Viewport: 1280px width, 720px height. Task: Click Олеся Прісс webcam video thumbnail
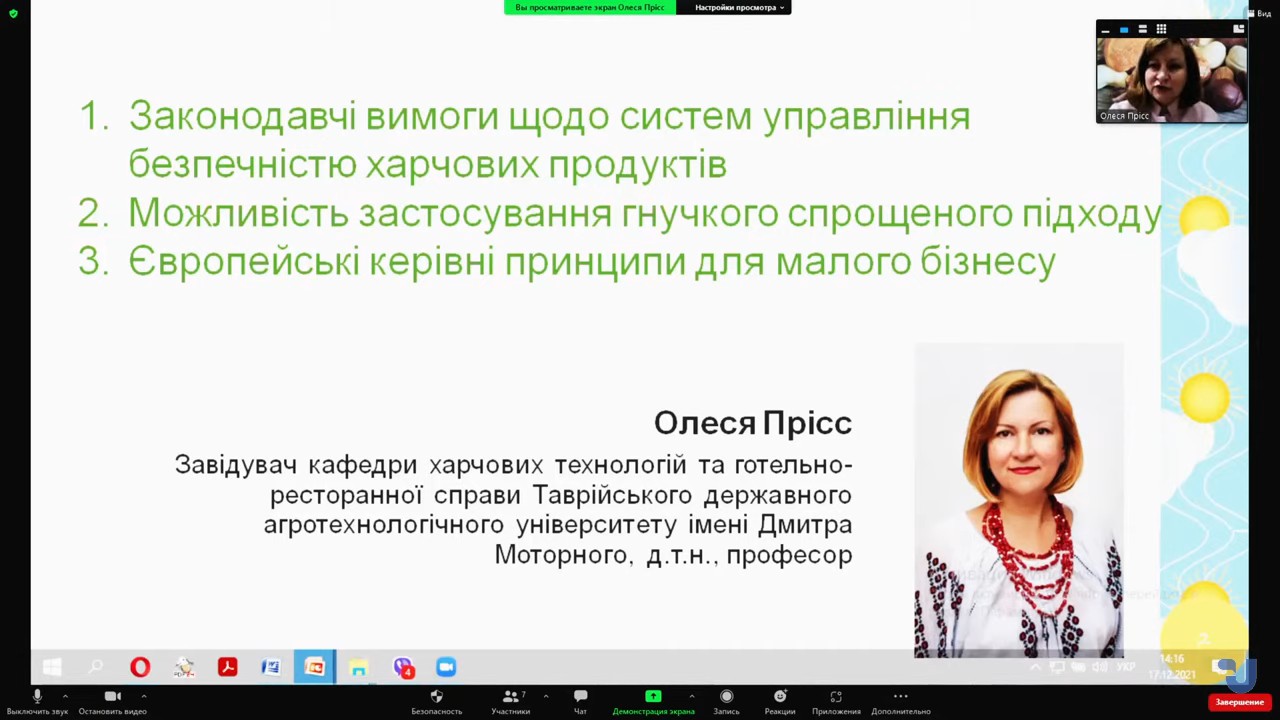point(1171,80)
